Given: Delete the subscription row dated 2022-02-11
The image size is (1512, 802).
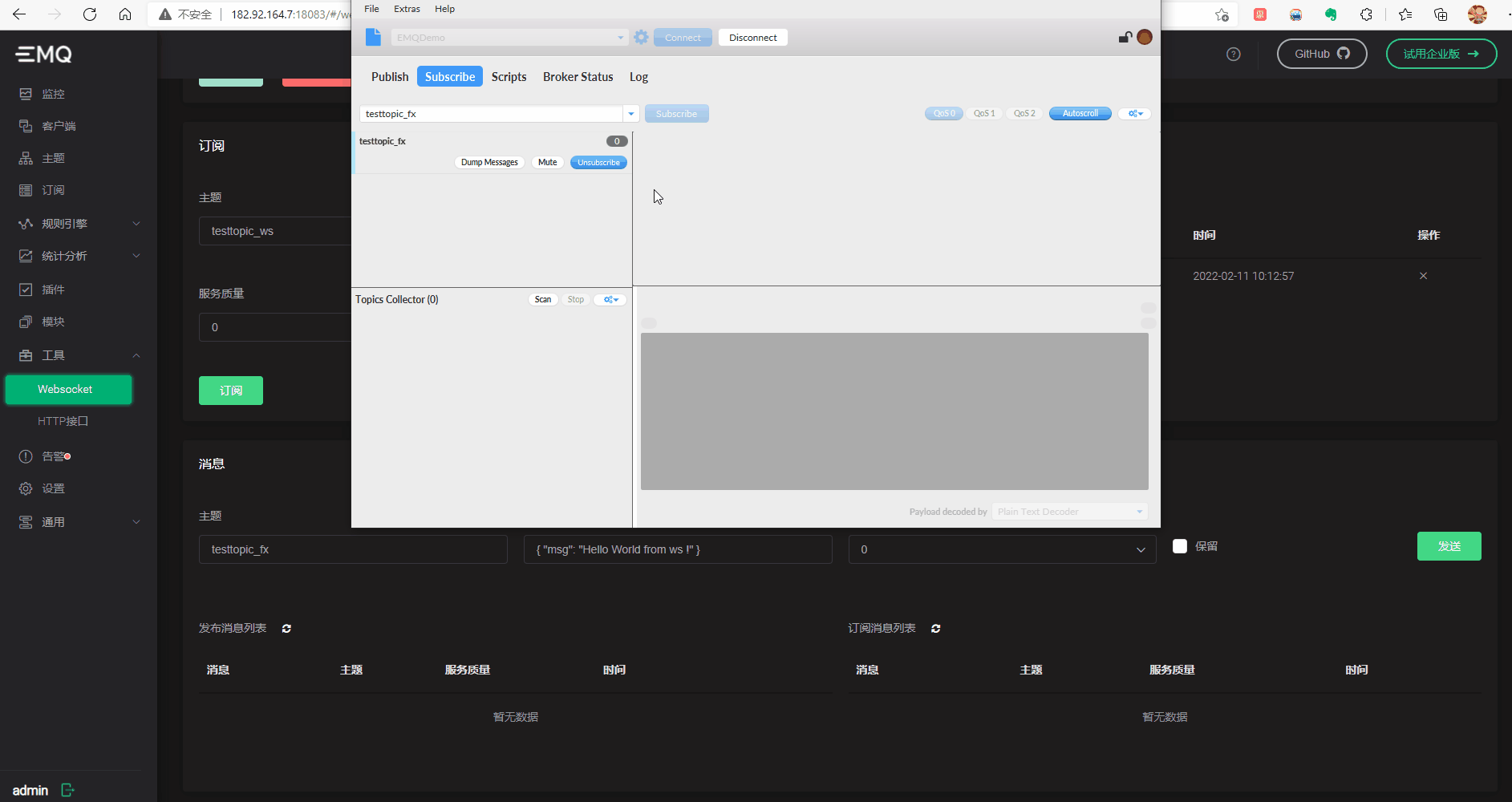Looking at the screenshot, I should click(x=1423, y=276).
